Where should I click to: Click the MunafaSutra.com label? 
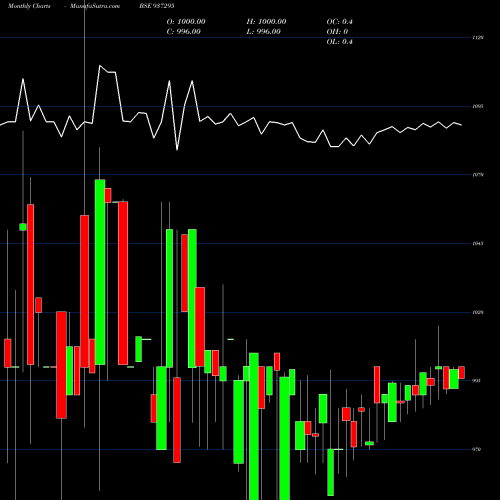(95, 6)
